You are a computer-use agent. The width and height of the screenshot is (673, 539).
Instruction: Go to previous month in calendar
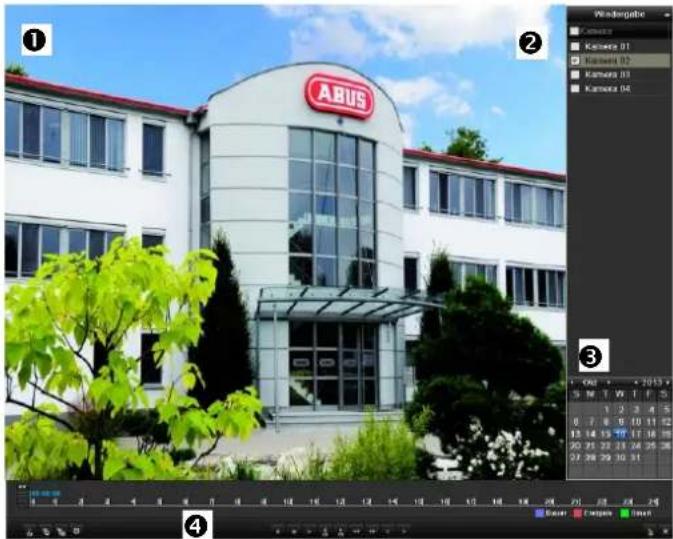[x=572, y=382]
